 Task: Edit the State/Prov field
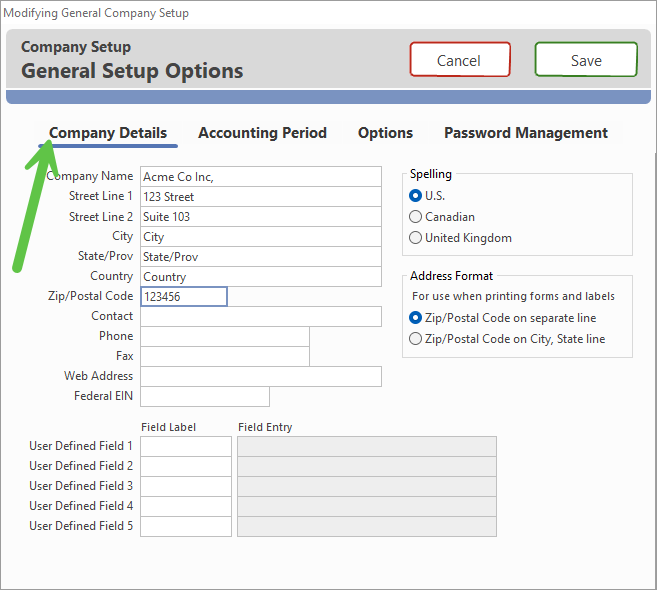pos(261,256)
